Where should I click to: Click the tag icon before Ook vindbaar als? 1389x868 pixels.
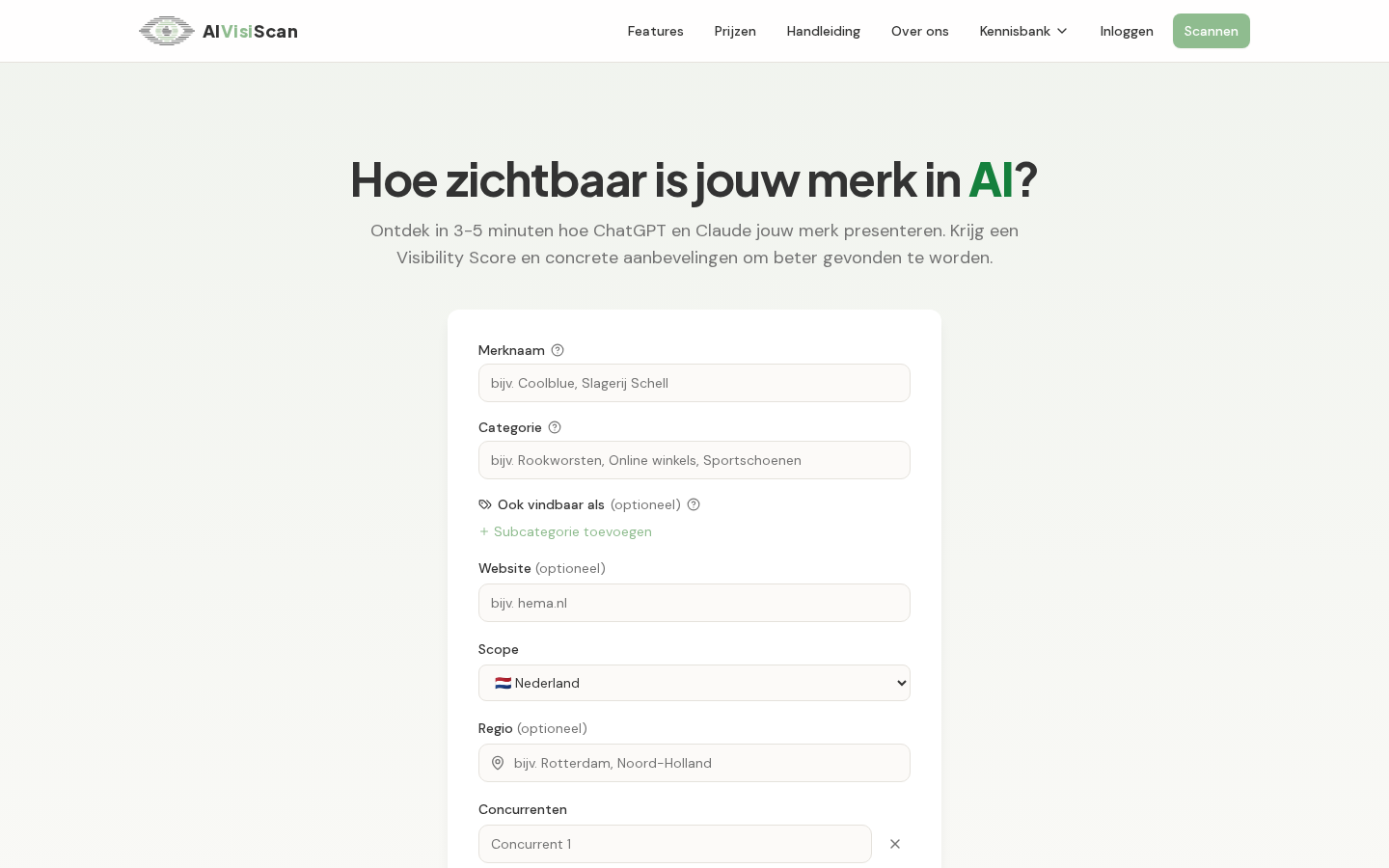pyautogui.click(x=485, y=504)
